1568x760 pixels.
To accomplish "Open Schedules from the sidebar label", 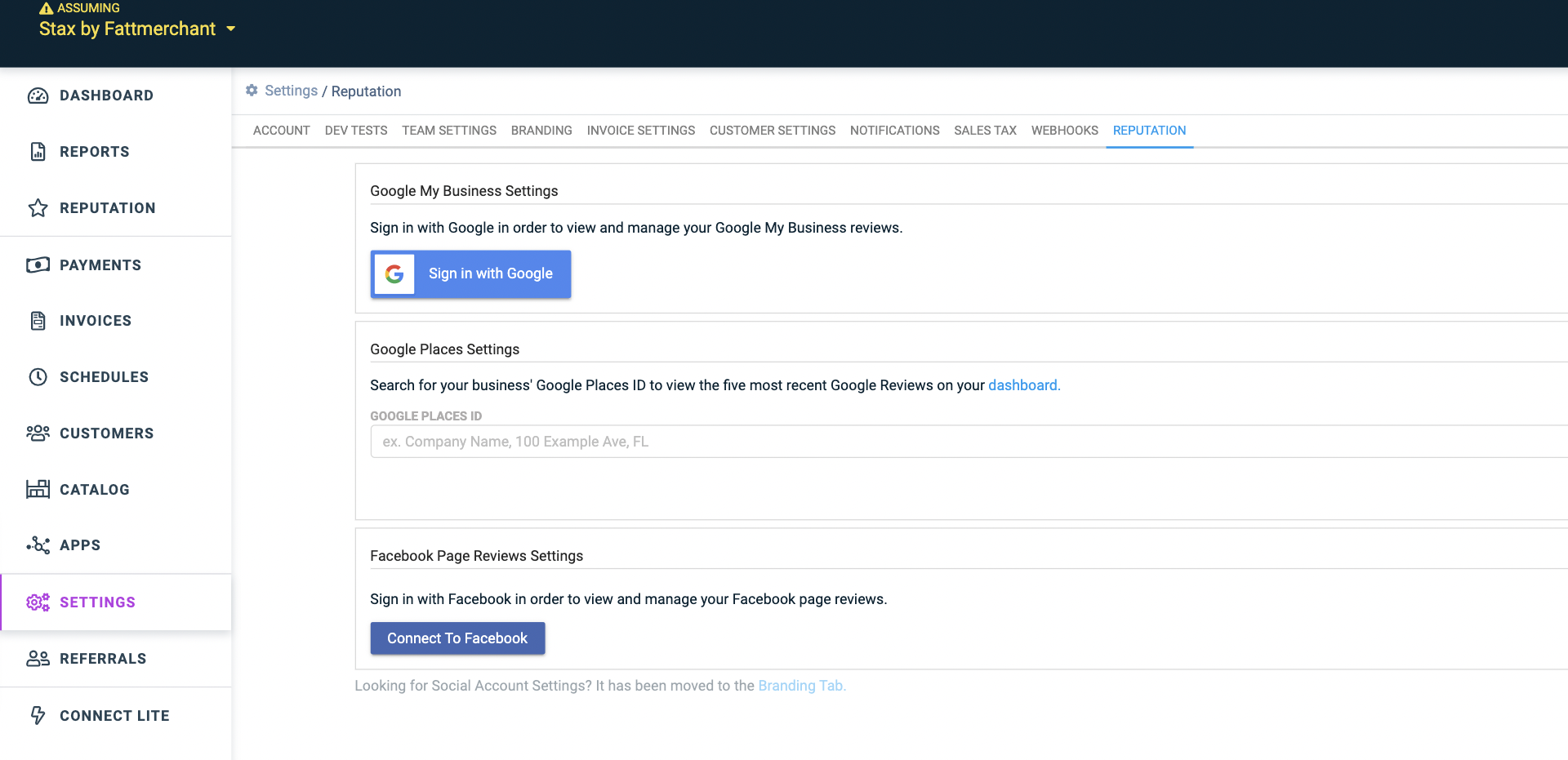I will click(105, 377).
